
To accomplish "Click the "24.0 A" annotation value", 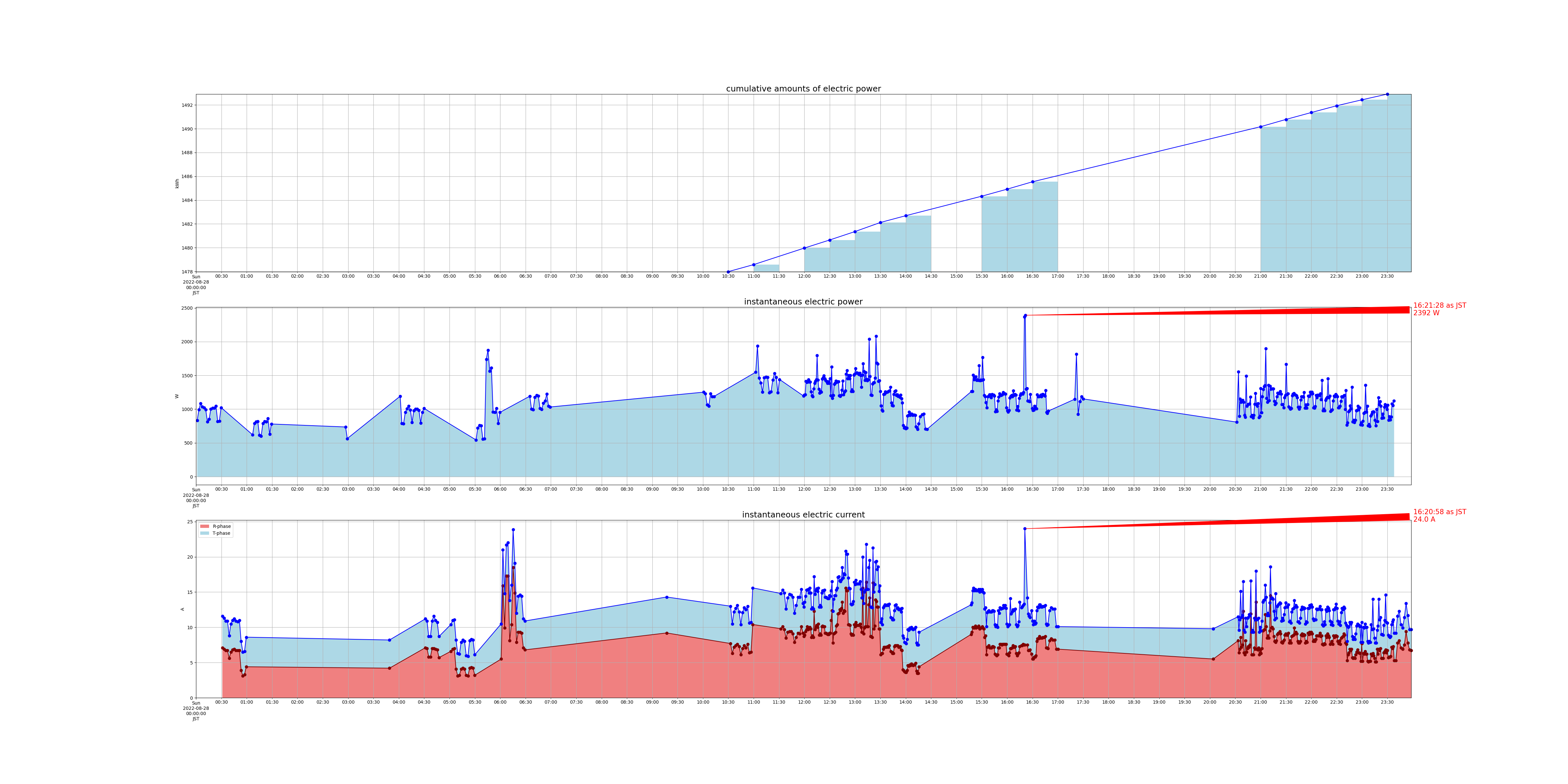I will pyautogui.click(x=1424, y=519).
